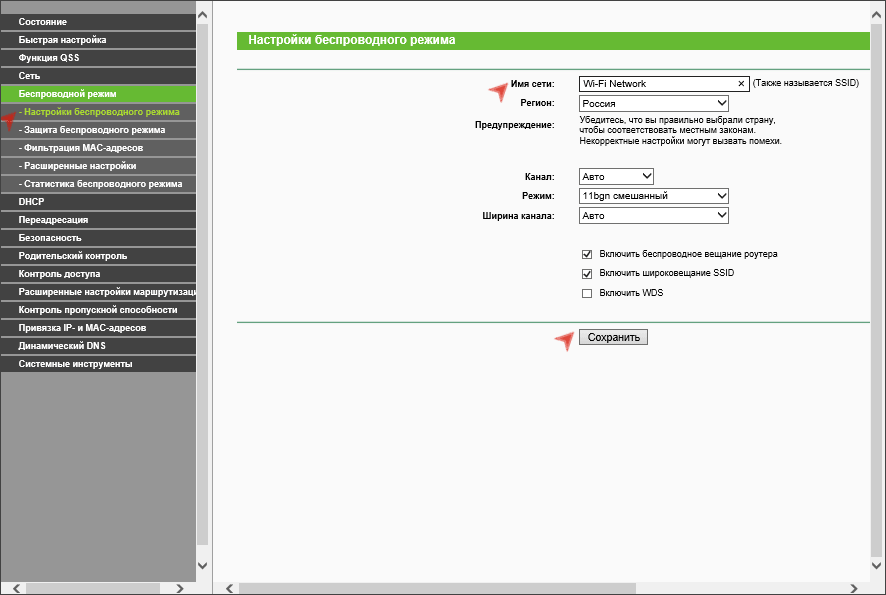
Task: Click sidebar horizontal scroll right arrow
Action: click(x=179, y=588)
